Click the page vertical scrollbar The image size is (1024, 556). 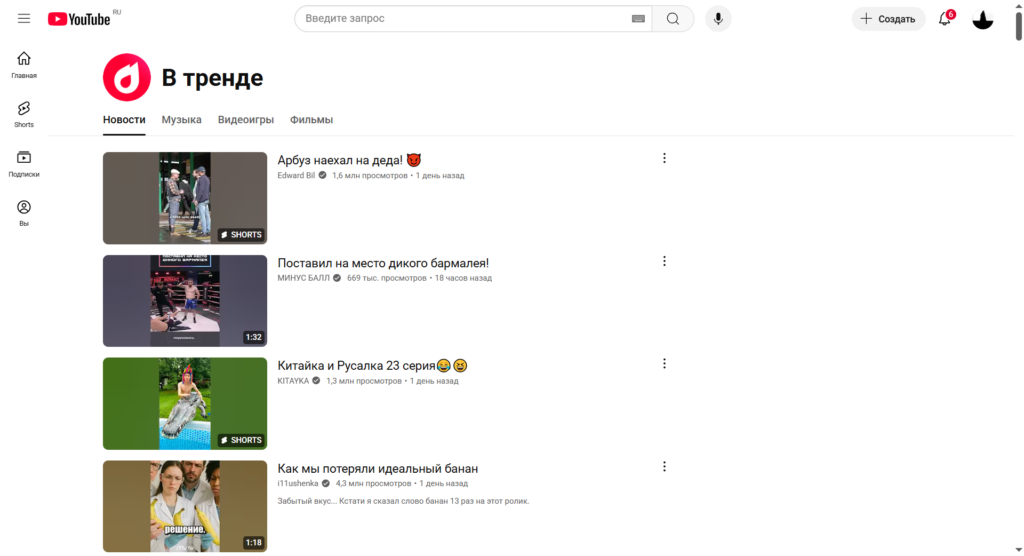tap(1019, 26)
